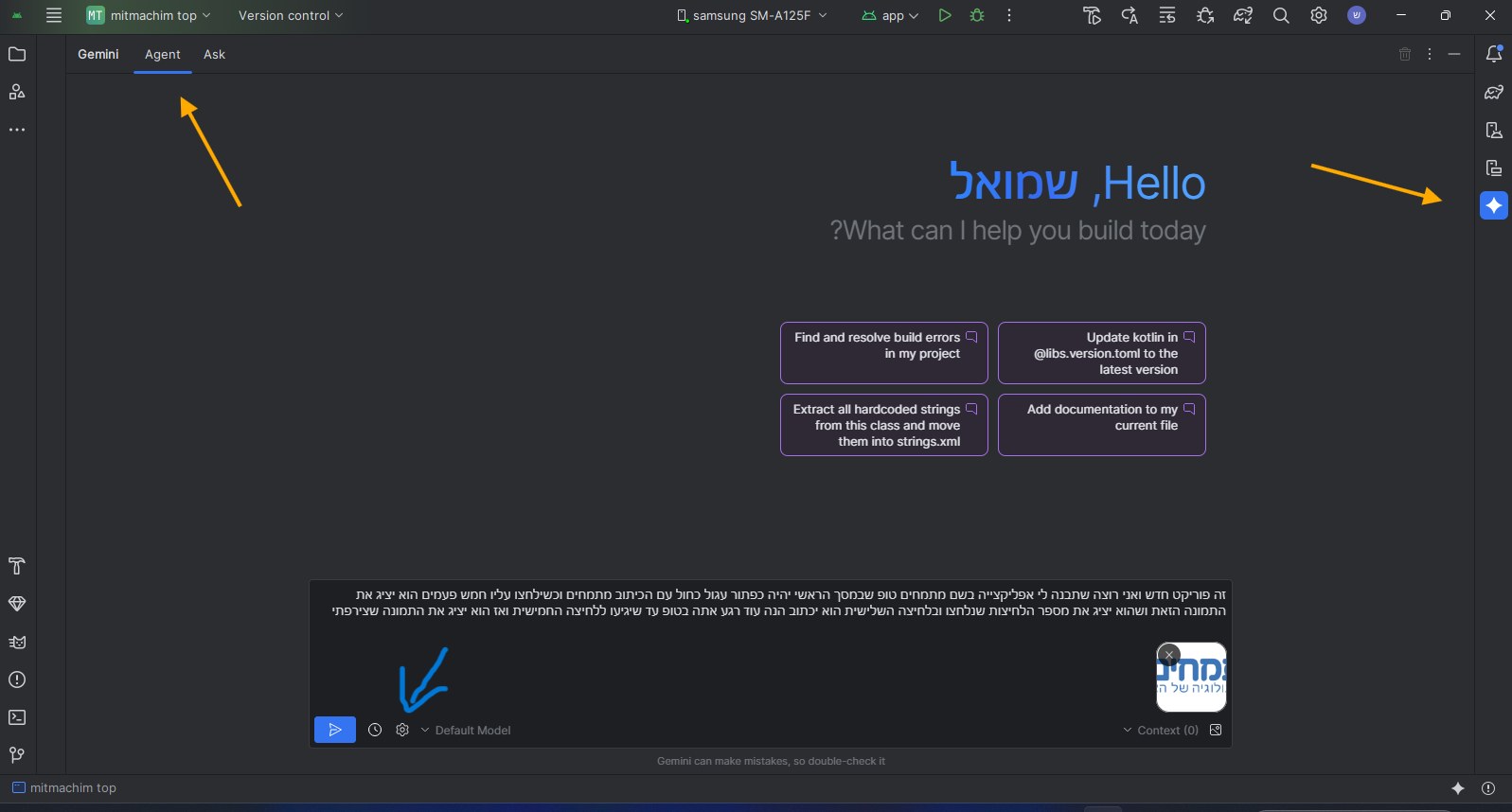Screen dimensions: 1512x812
Task: Select the Agent tab
Action: (x=162, y=54)
